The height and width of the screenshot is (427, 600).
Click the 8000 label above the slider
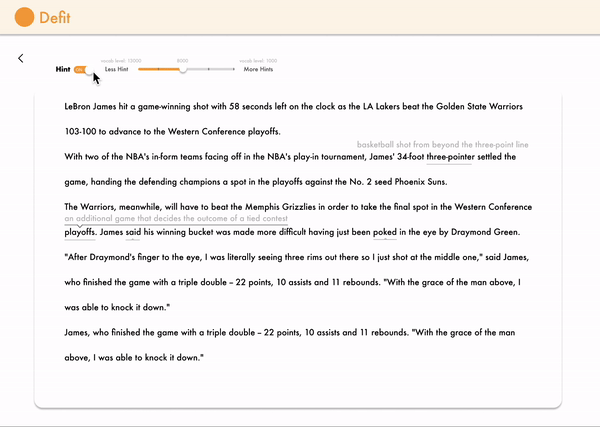(x=183, y=61)
